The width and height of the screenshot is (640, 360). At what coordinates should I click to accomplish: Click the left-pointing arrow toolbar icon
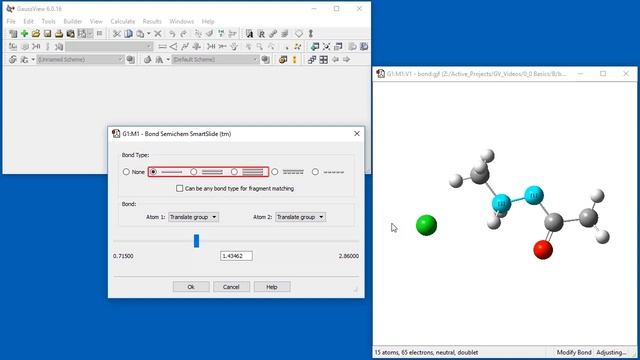pos(335,60)
